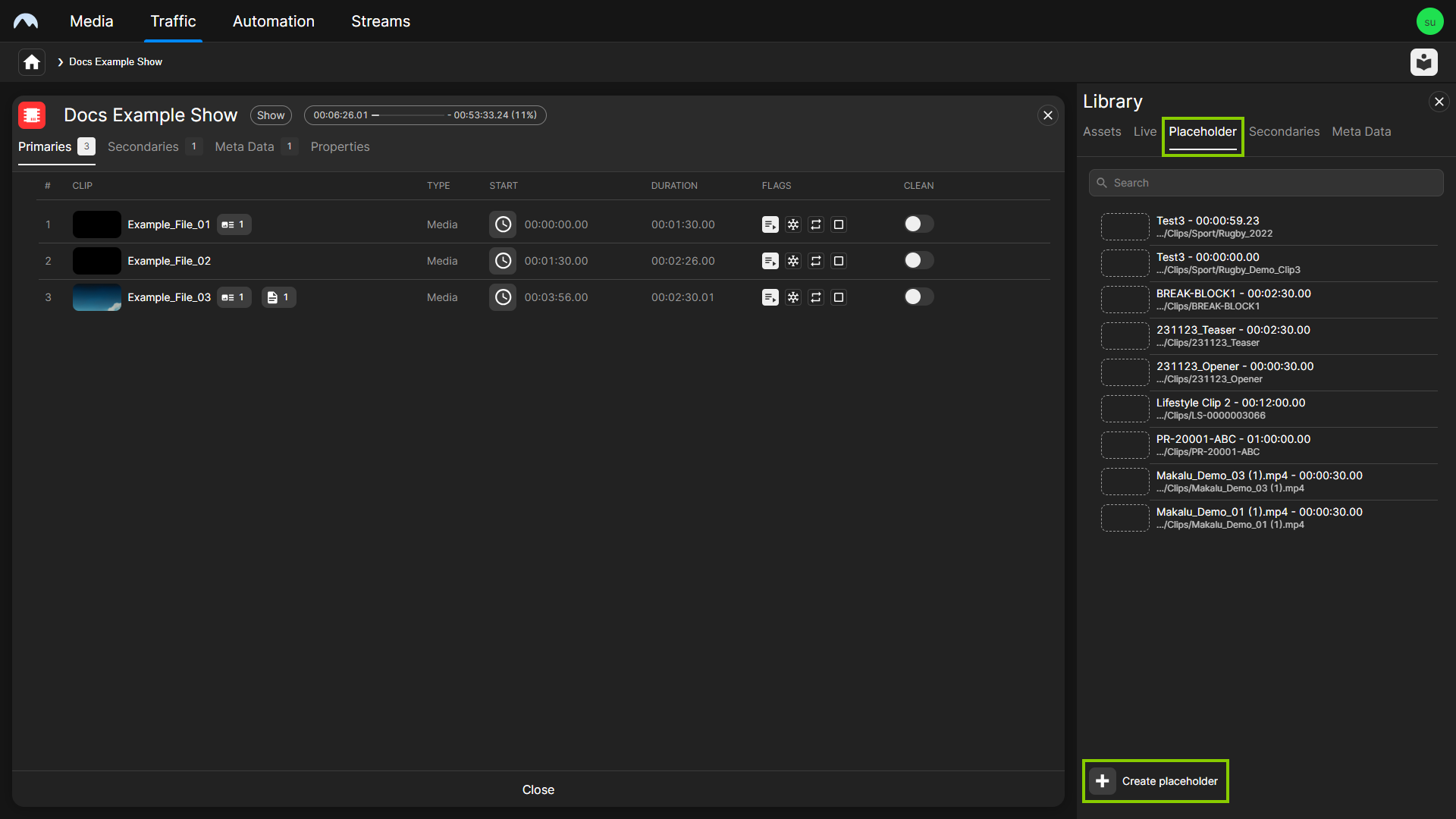
Task: Click the loop/repeat flag icon on Example_File_03
Action: pyautogui.click(x=817, y=297)
